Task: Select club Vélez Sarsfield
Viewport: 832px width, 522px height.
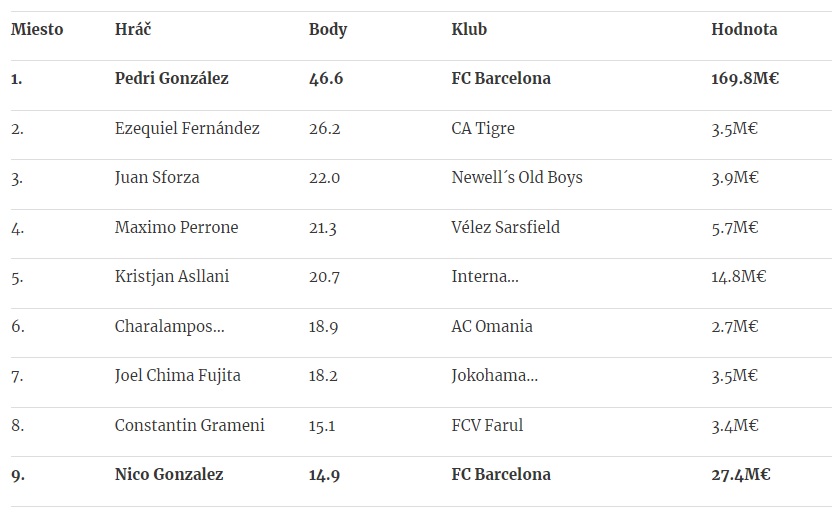Action: pos(506,227)
